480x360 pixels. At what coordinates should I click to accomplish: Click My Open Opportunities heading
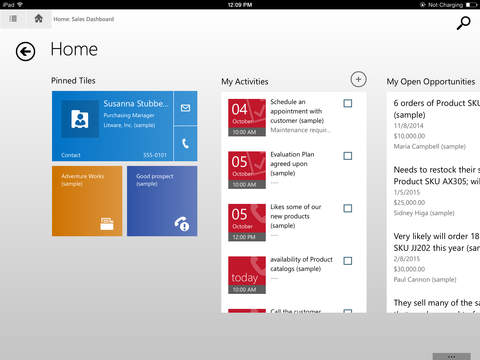tap(431, 82)
